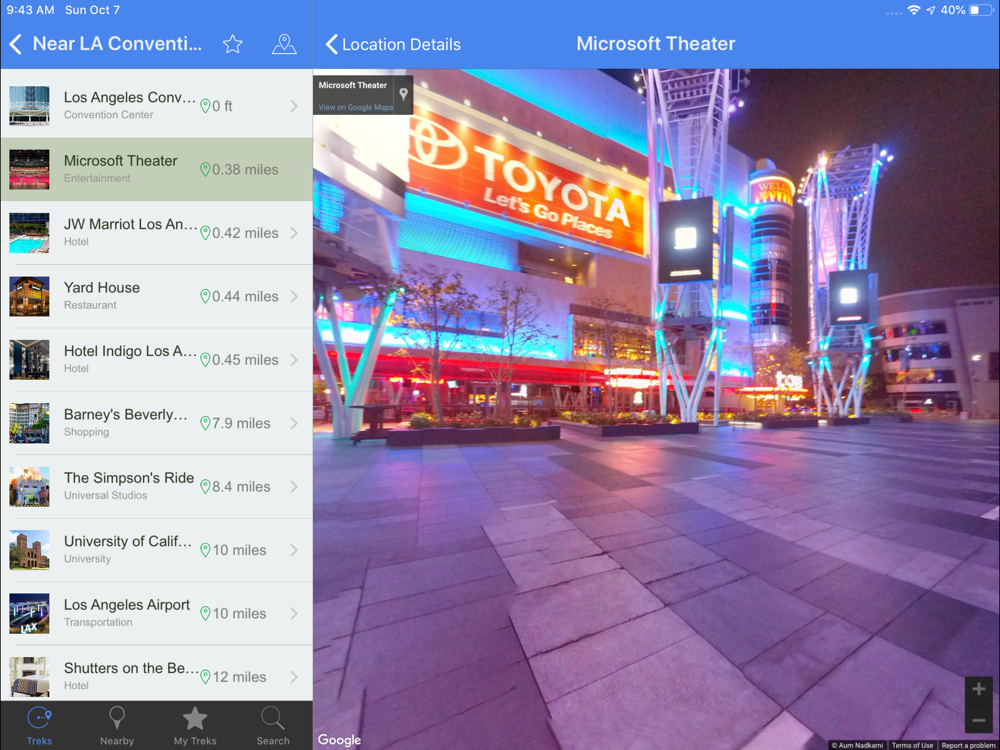Click the location pin next to 0.42 miles

[205, 233]
